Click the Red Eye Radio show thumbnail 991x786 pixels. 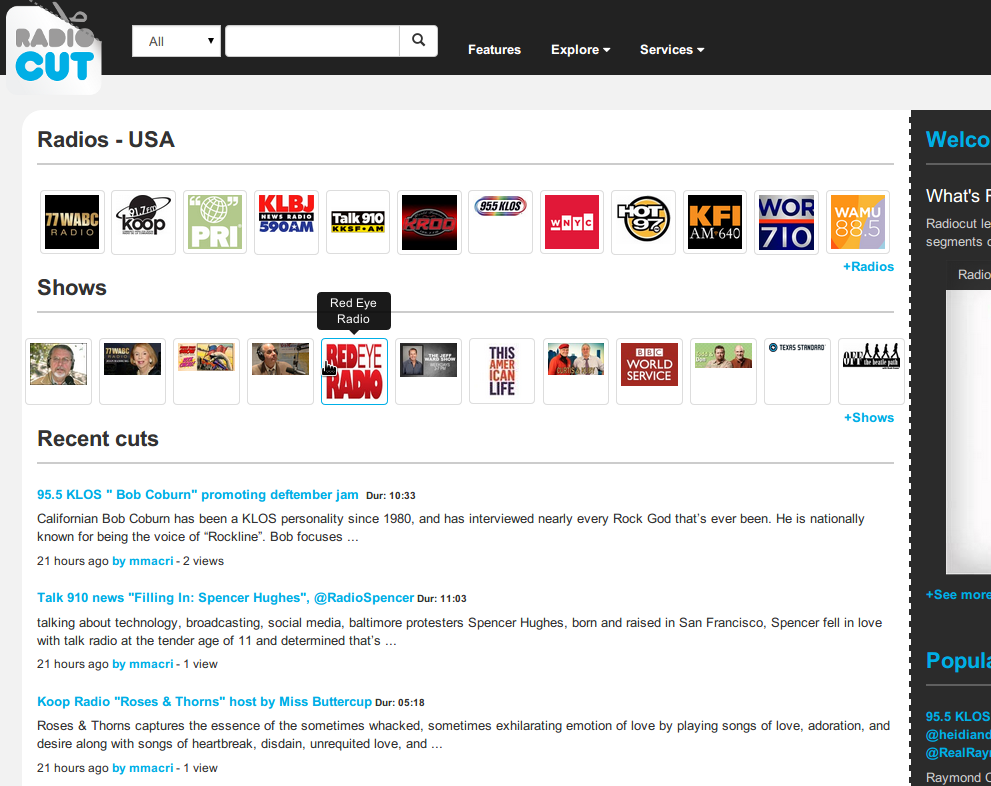pyautogui.click(x=354, y=371)
